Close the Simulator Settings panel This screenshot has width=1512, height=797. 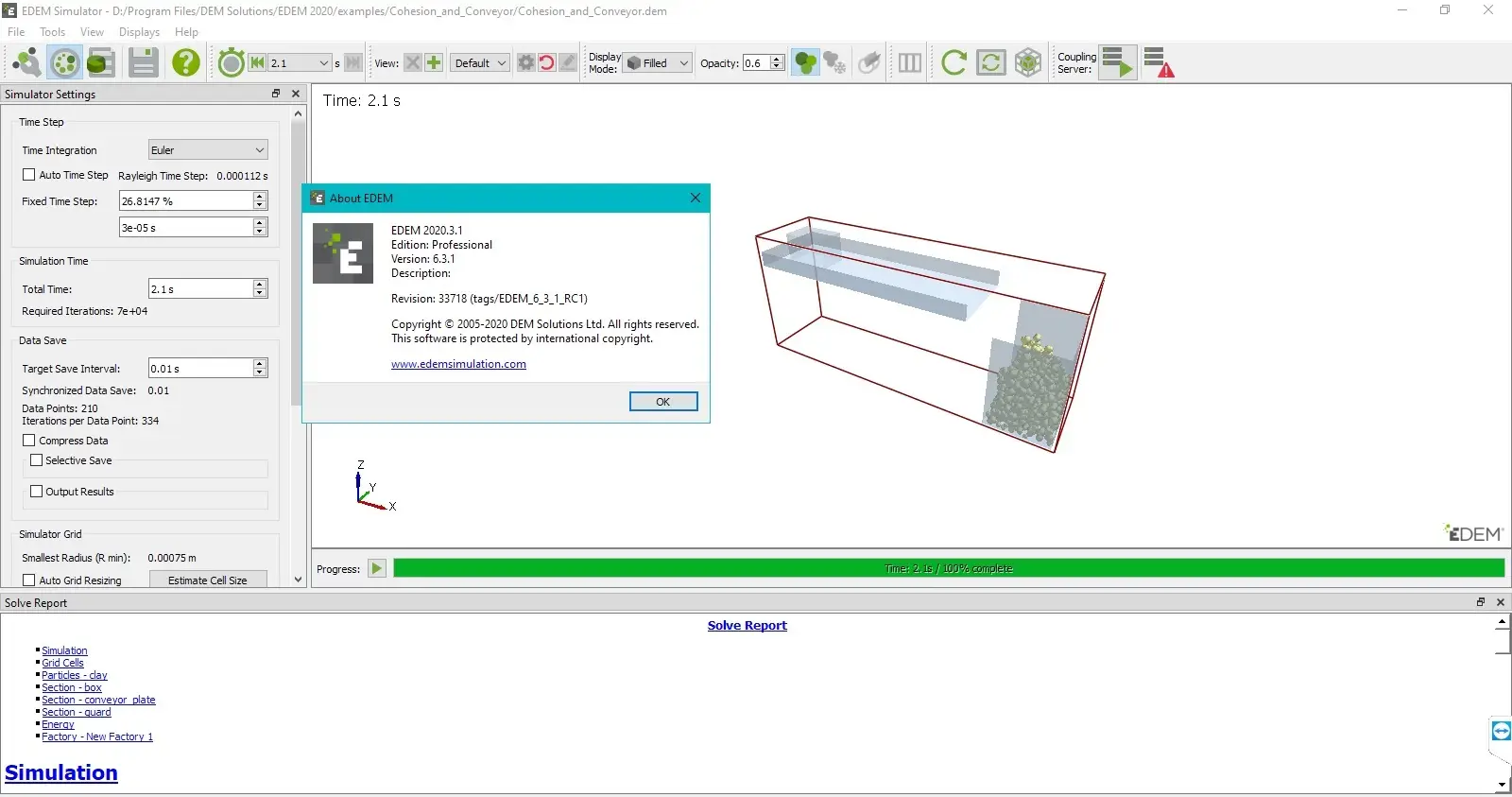tap(296, 94)
